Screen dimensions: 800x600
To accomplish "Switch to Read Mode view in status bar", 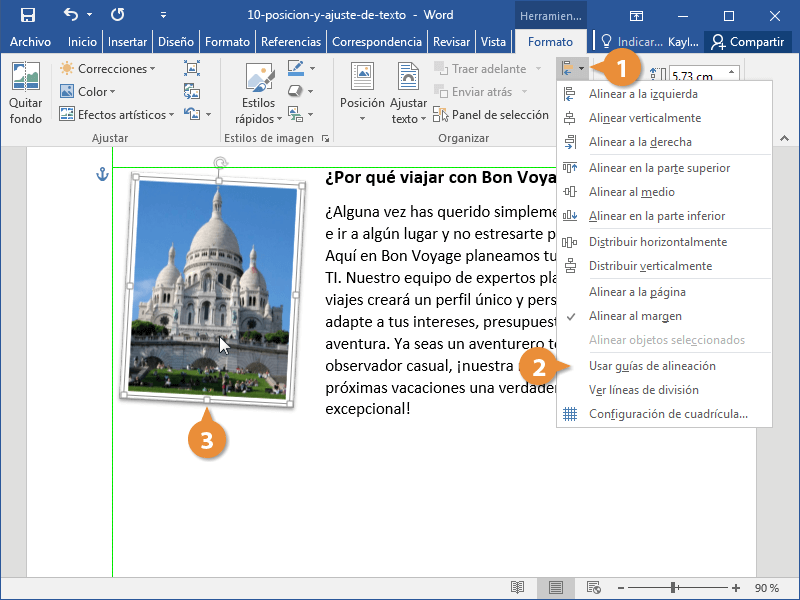I will pyautogui.click(x=517, y=587).
